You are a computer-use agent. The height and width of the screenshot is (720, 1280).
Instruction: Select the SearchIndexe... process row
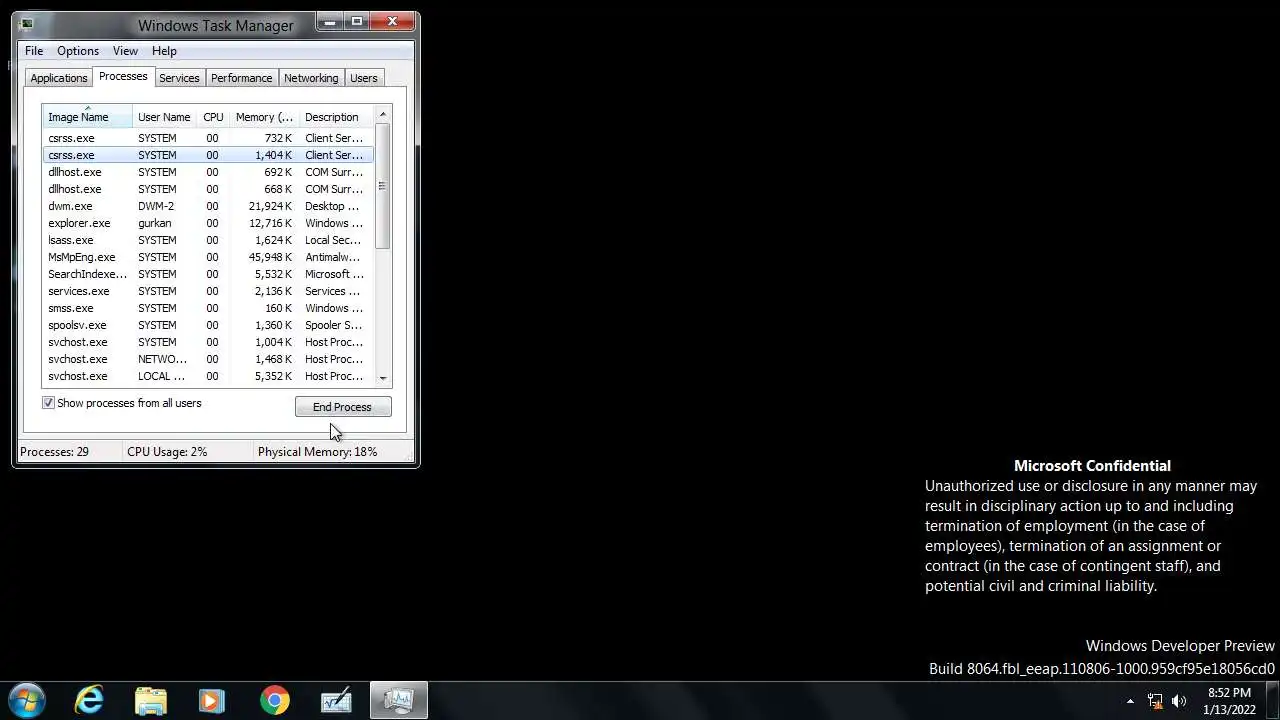point(208,274)
